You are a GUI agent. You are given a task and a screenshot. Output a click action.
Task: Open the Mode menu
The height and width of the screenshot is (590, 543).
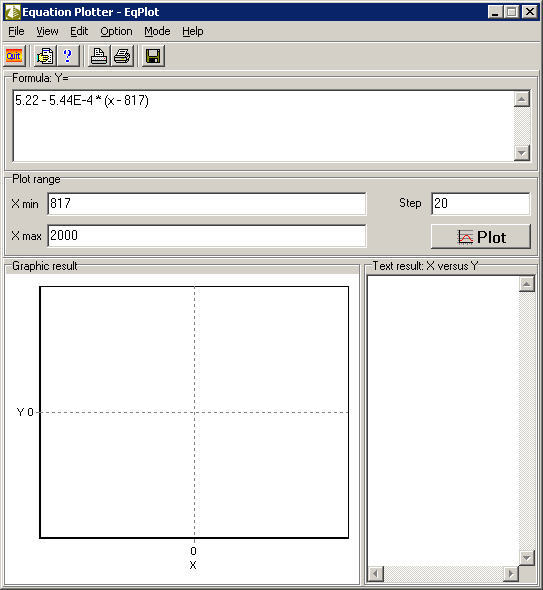[x=157, y=31]
